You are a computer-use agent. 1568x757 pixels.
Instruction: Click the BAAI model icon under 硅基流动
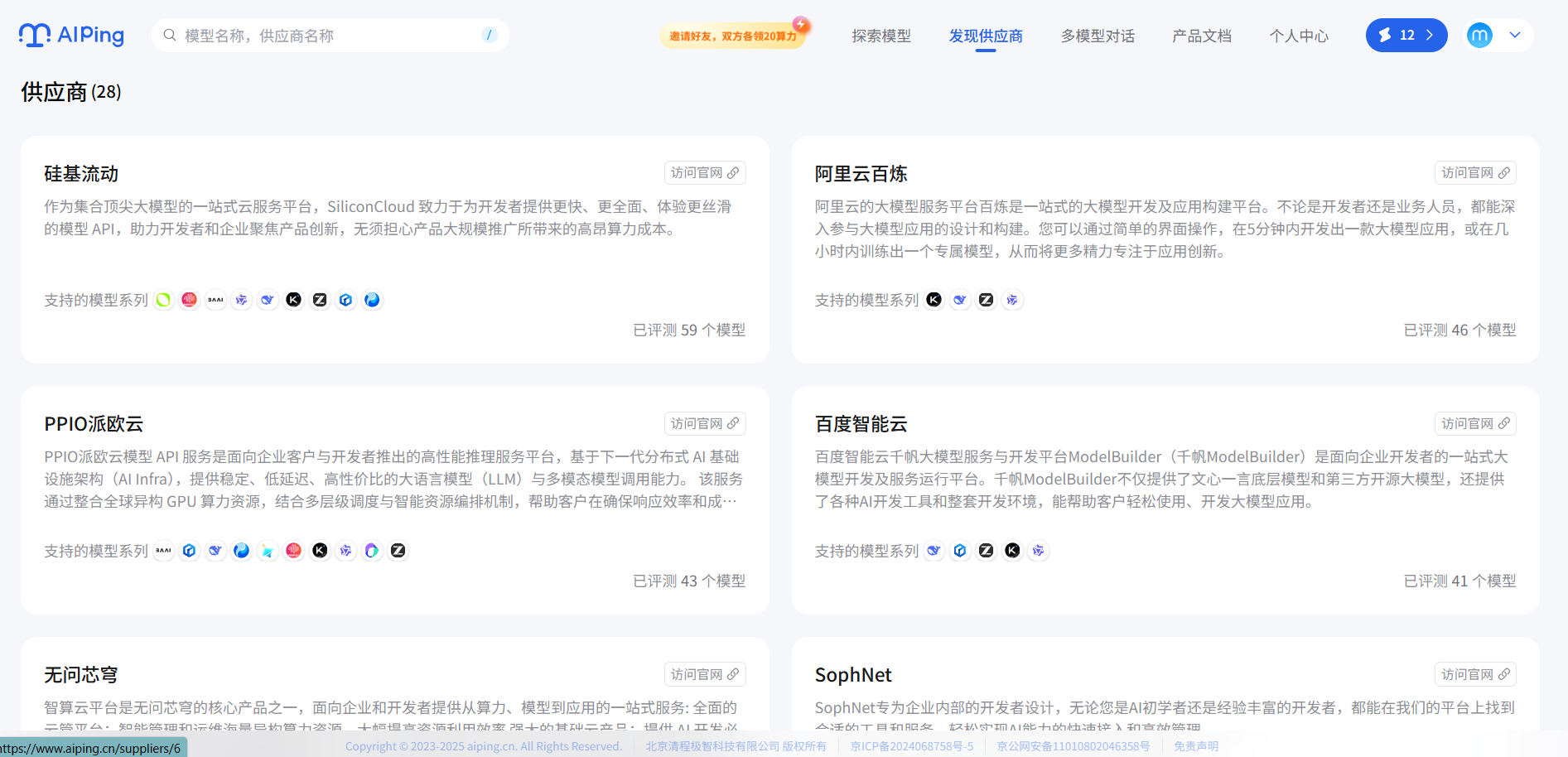[216, 300]
